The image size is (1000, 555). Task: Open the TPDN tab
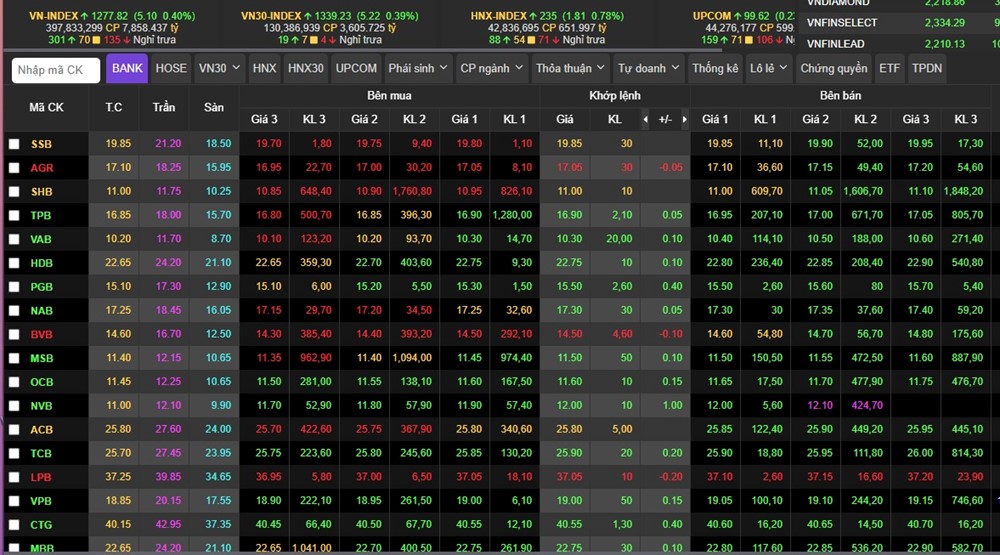coord(927,68)
